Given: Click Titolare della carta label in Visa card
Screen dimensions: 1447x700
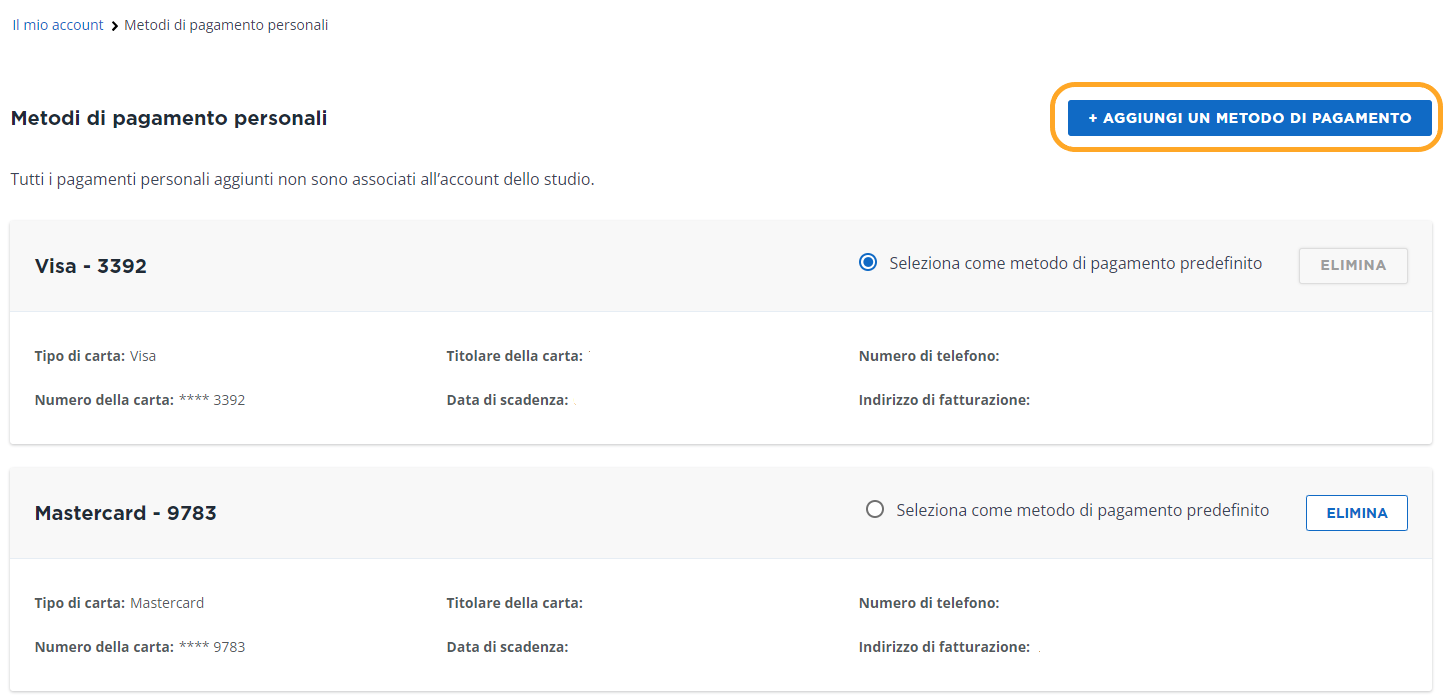Looking at the screenshot, I should (515, 356).
